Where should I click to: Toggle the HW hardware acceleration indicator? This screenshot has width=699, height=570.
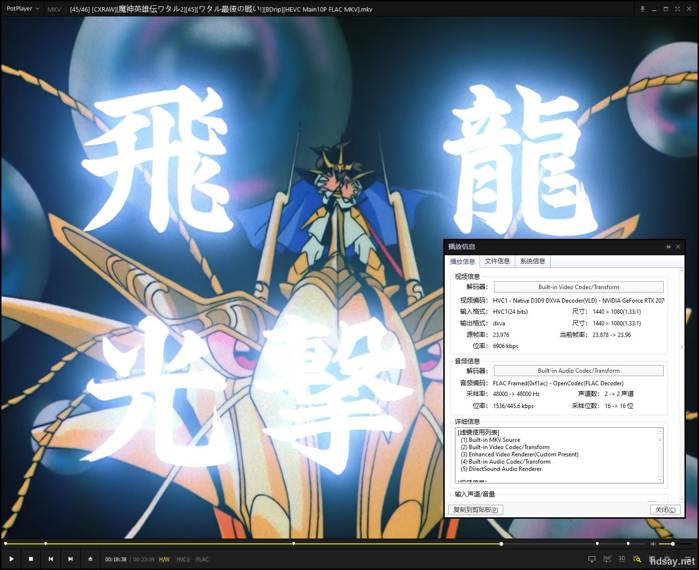point(164,559)
